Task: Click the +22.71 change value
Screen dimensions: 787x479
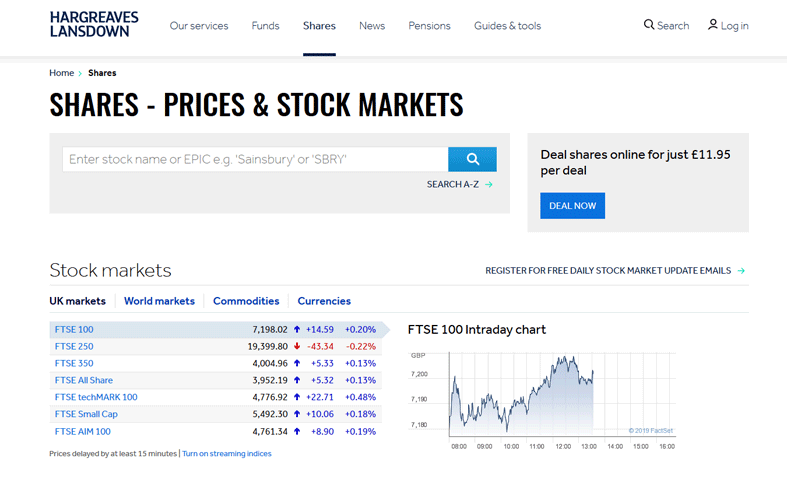Action: coord(320,397)
